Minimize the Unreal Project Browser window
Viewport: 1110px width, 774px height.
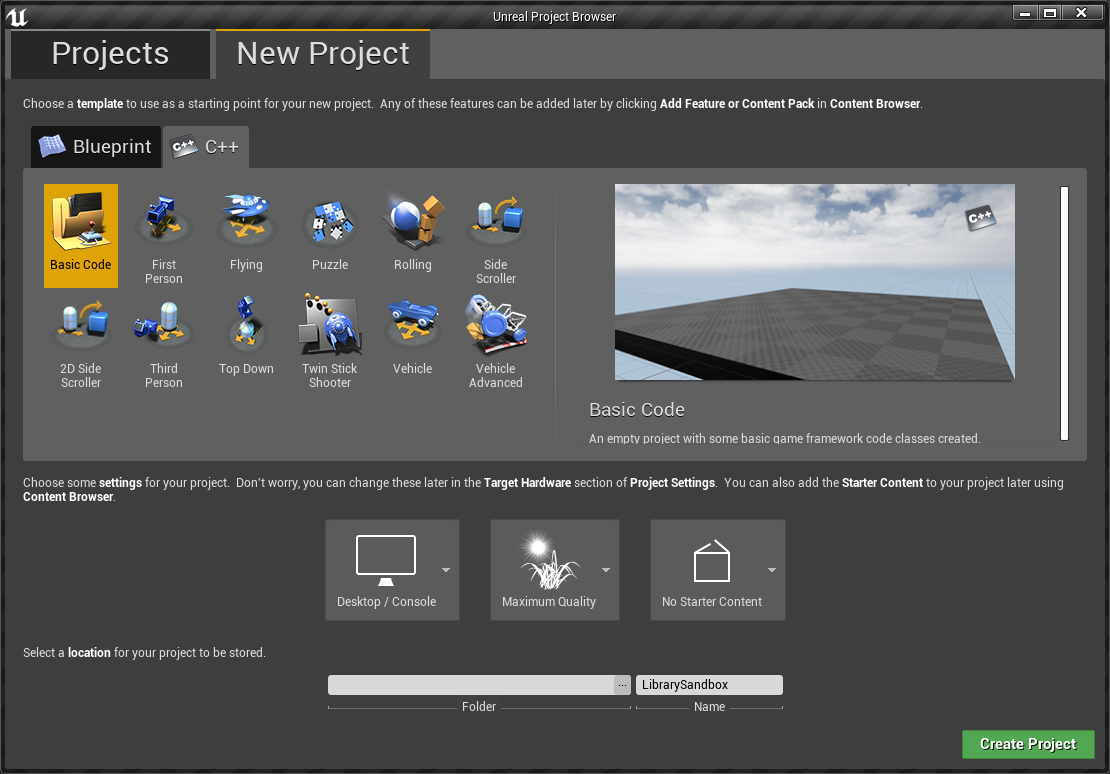click(1025, 13)
